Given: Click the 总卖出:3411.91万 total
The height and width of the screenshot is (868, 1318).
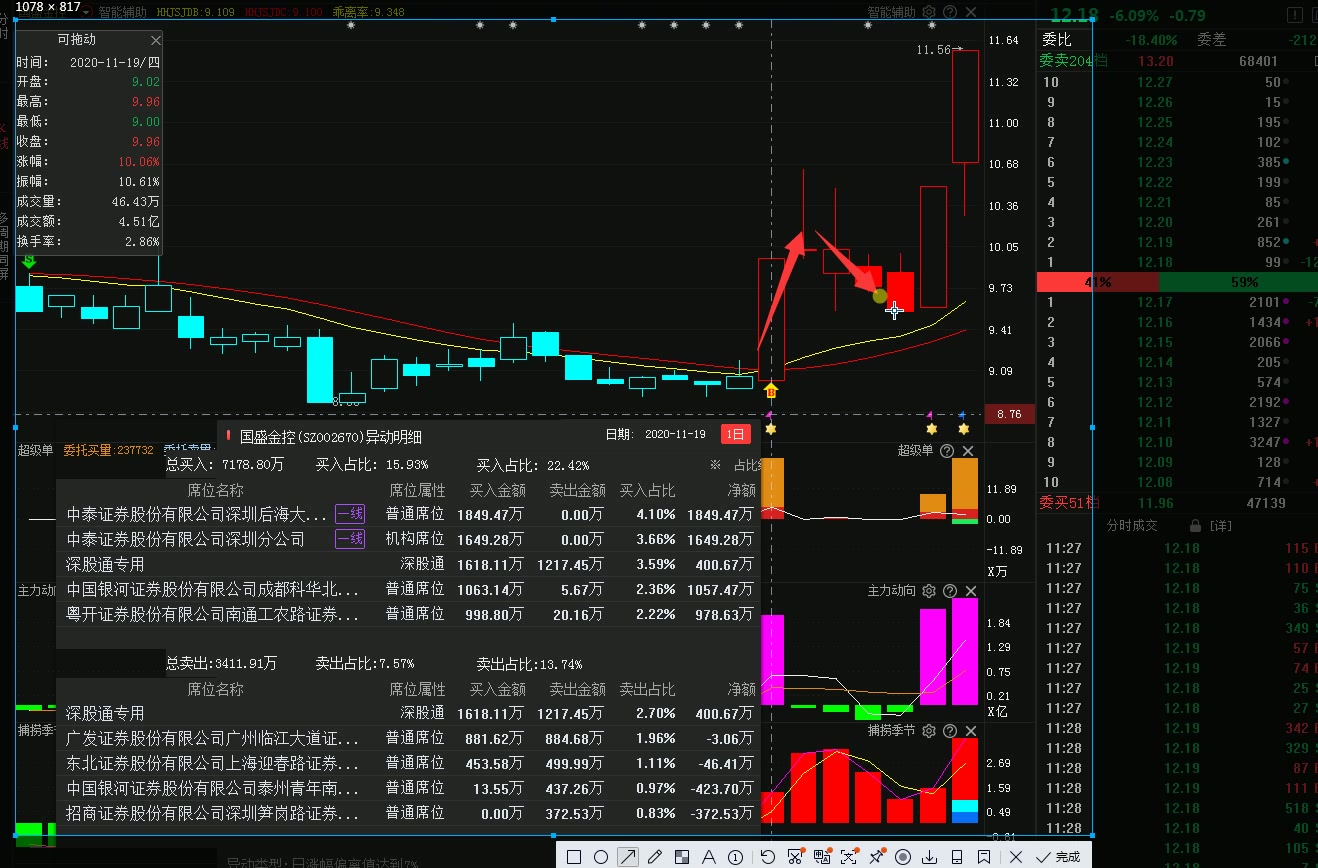Looking at the screenshot, I should pos(221,664).
